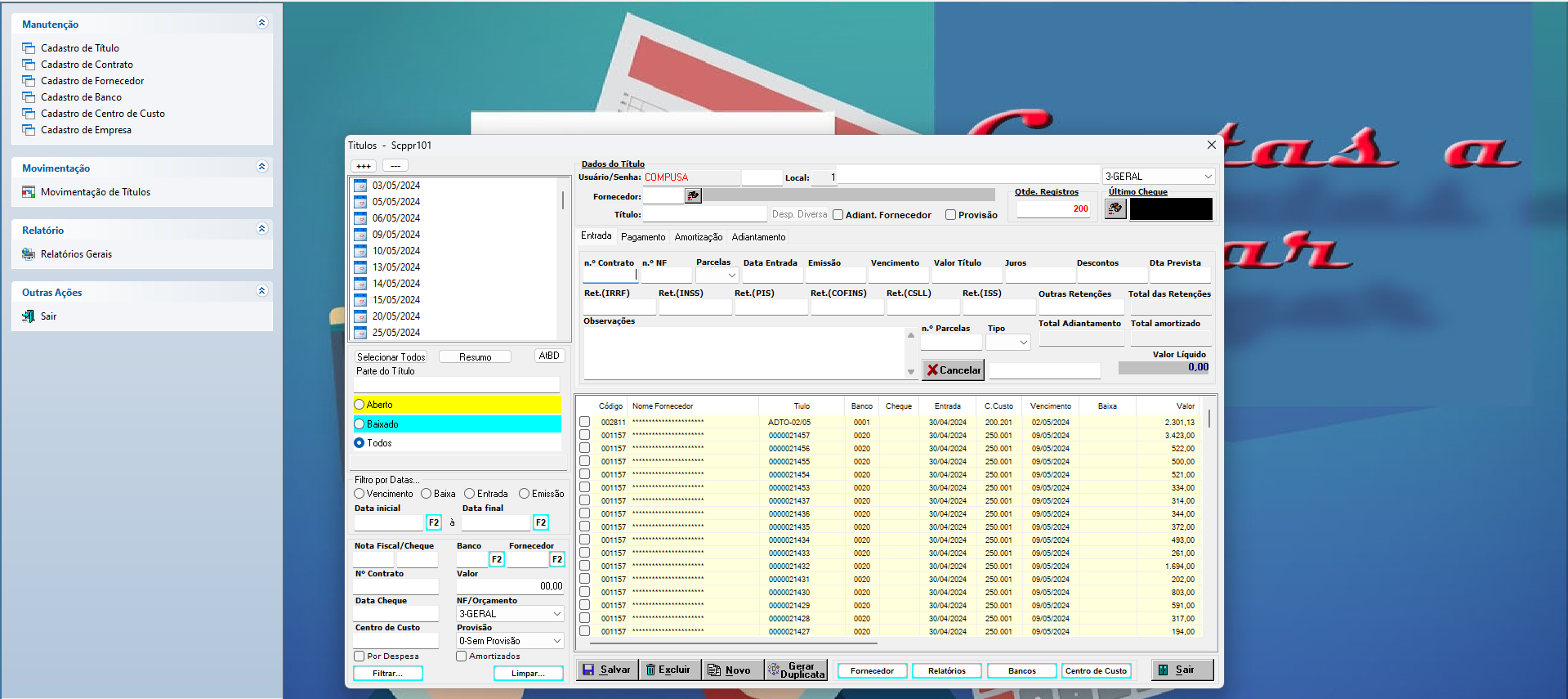Open Relatórios Gerais icon
The width and height of the screenshot is (1568, 699).
[29, 254]
